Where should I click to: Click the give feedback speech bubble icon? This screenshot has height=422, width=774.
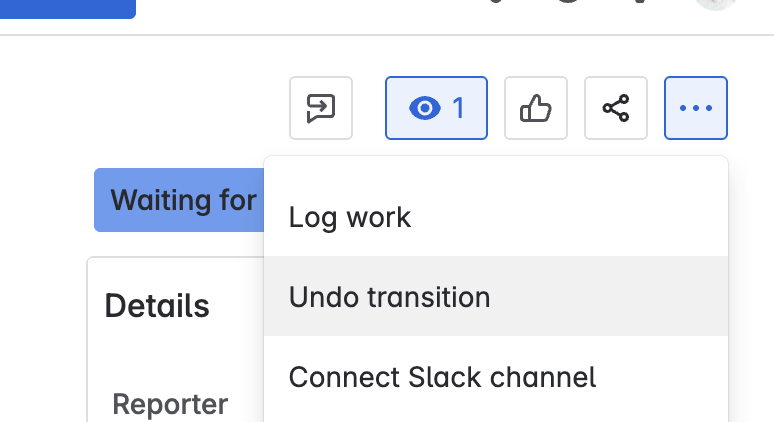click(x=321, y=108)
